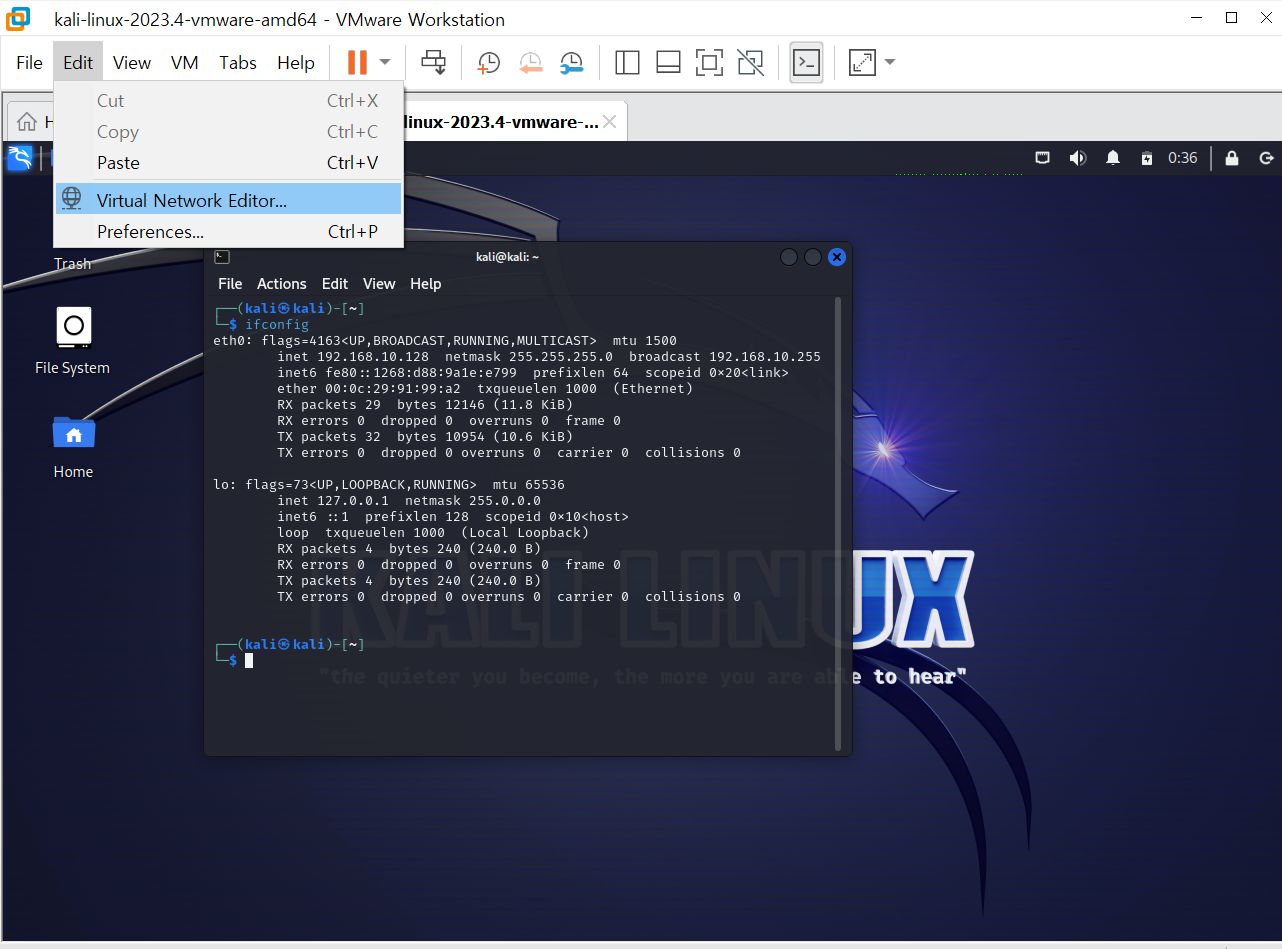
Task: Open Preferences from the Edit menu
Action: 229,231
